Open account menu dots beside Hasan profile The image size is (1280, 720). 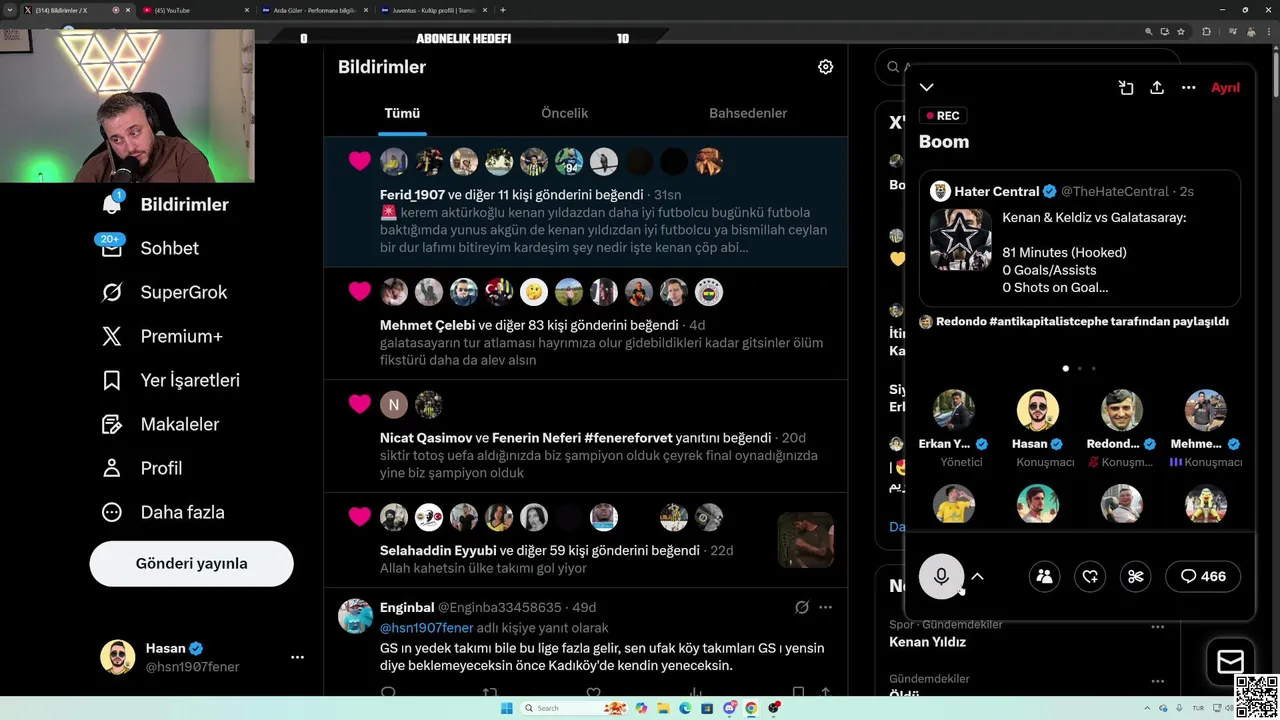tap(297, 657)
